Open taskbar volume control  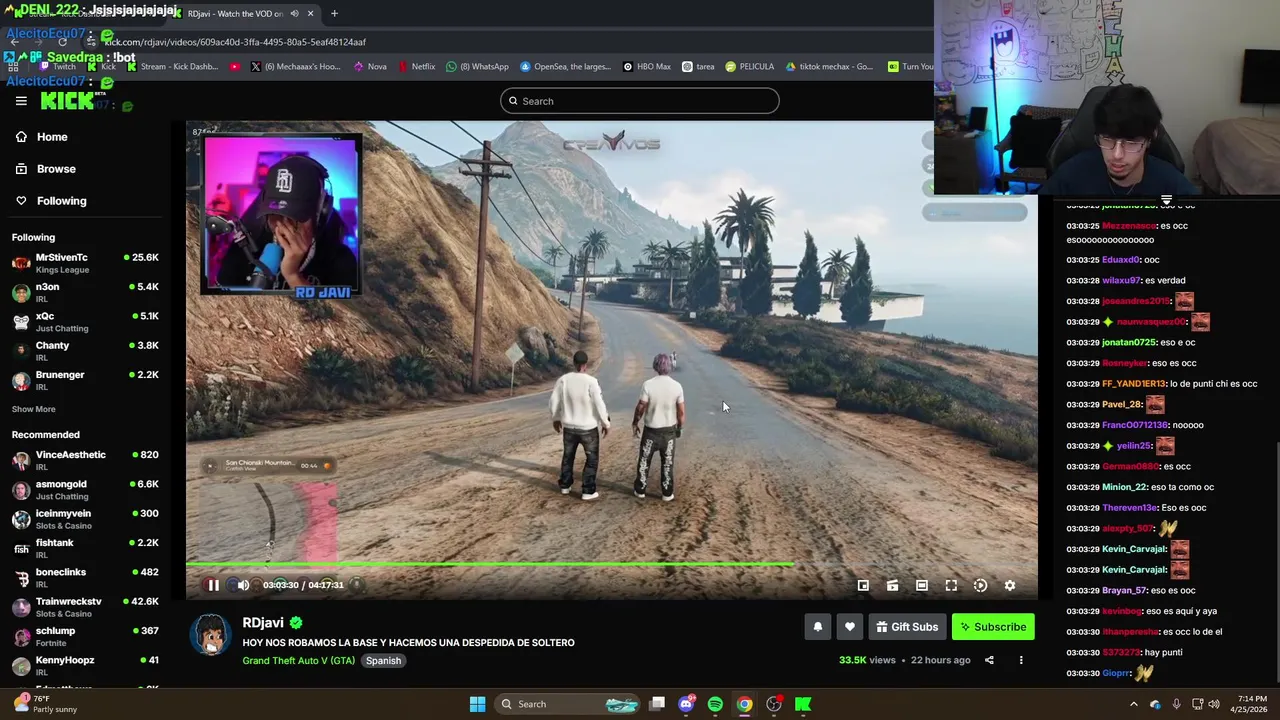[1214, 704]
